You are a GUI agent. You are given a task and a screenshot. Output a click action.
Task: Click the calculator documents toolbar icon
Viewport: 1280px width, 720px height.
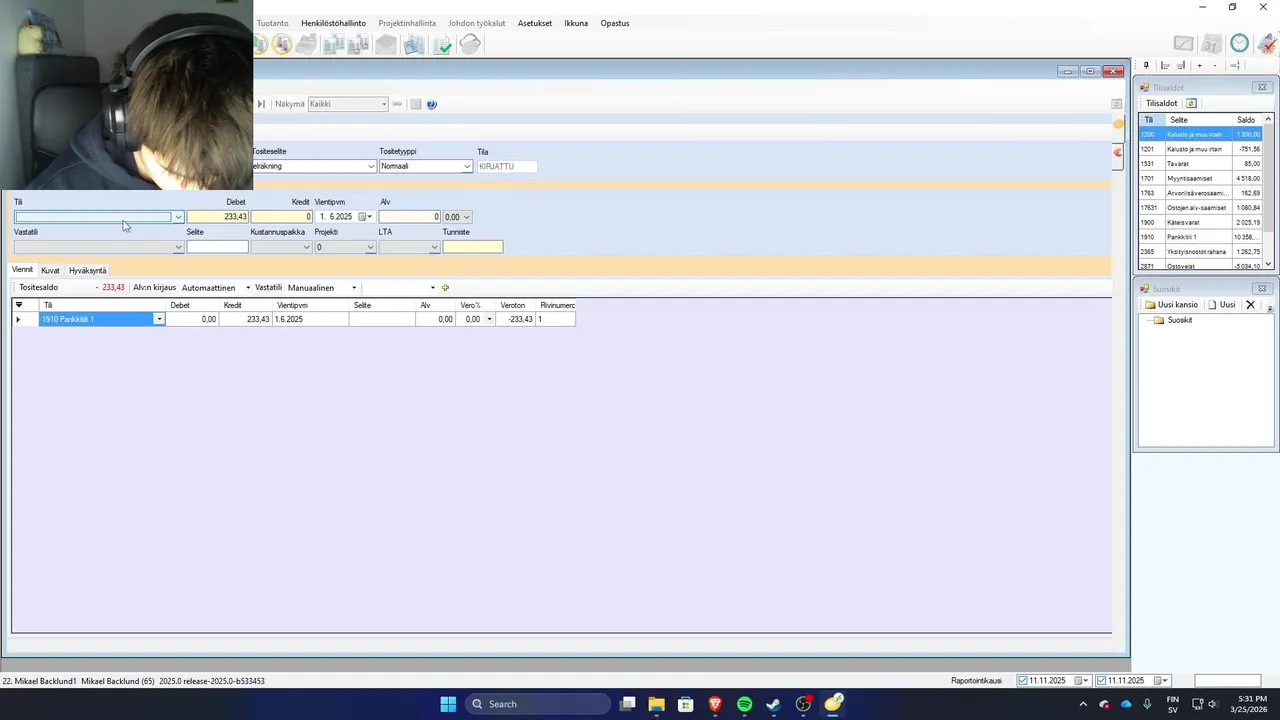coord(414,44)
